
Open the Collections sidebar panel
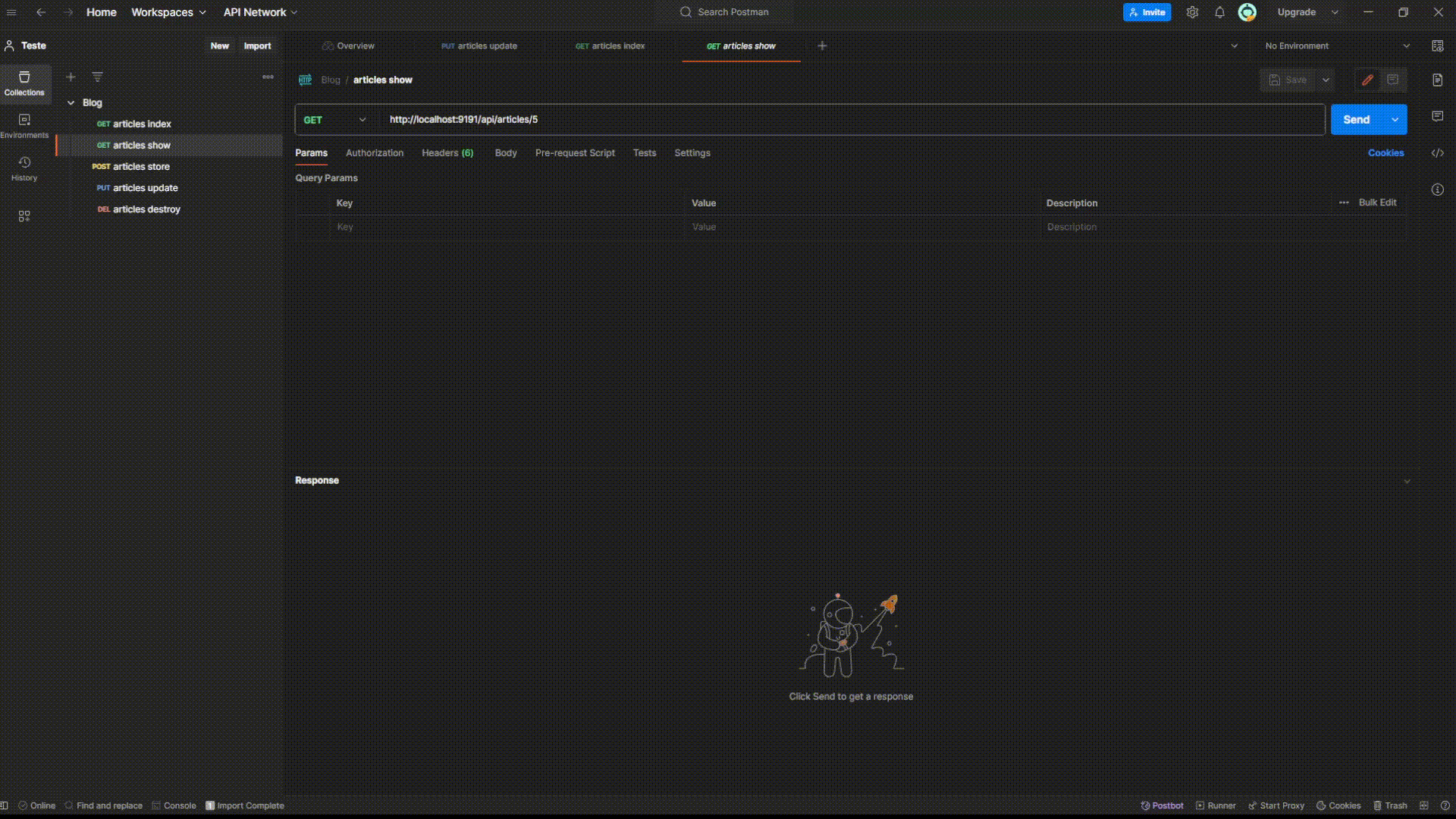point(24,83)
